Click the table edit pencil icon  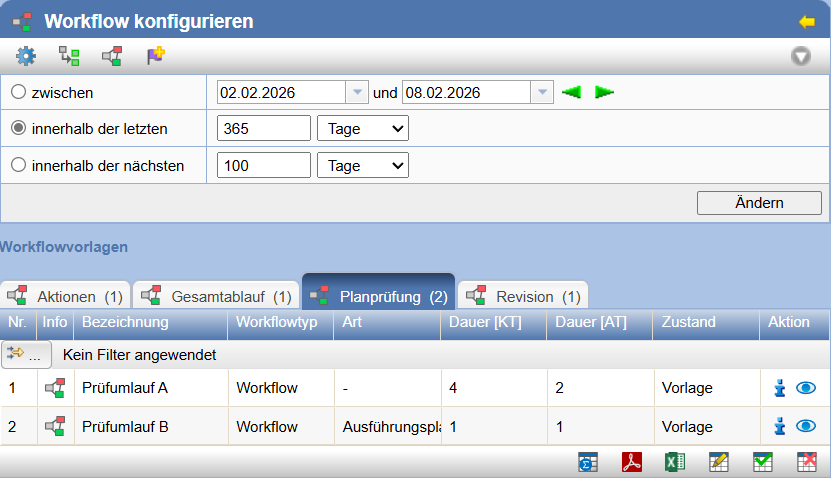click(718, 462)
